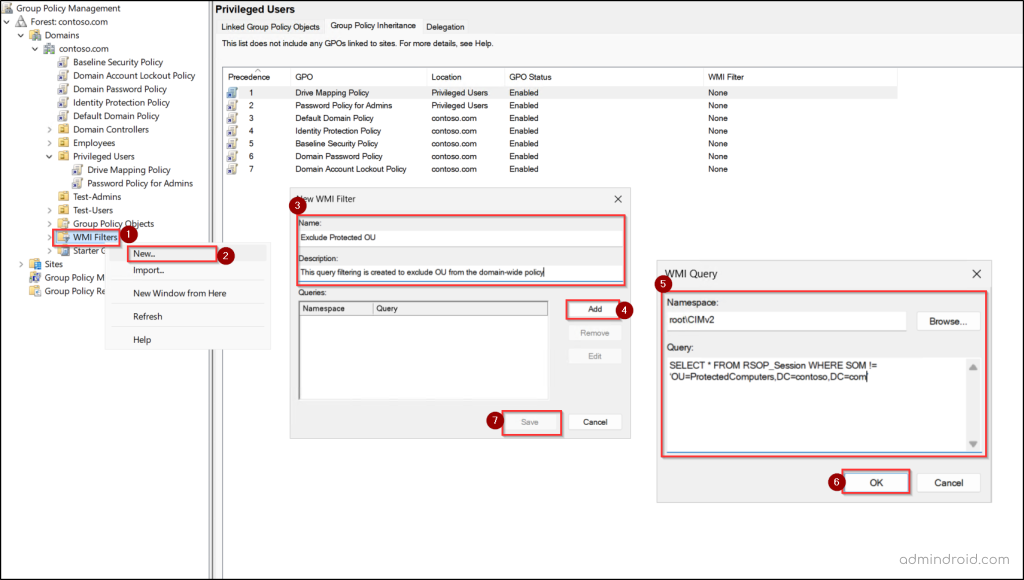Collapse the Privileged Users node
The image size is (1024, 580).
click(47, 156)
